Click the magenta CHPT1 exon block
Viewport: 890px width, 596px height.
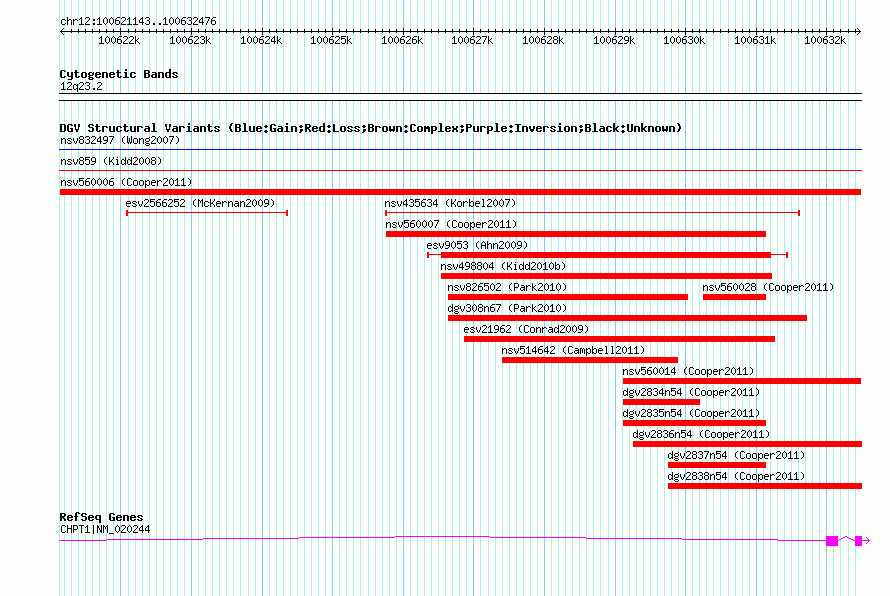coord(832,541)
